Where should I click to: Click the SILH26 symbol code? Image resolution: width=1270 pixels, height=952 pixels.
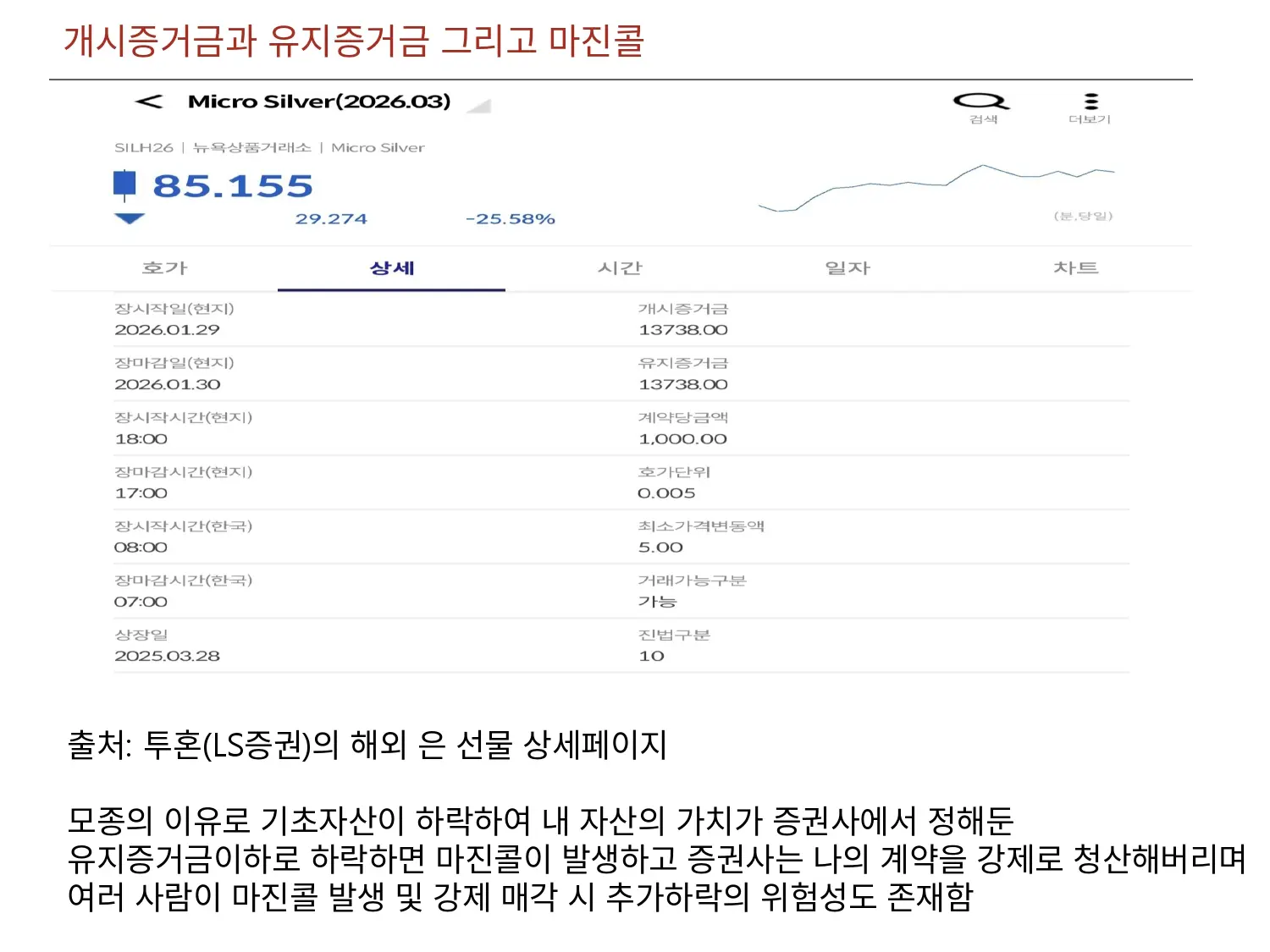[144, 147]
